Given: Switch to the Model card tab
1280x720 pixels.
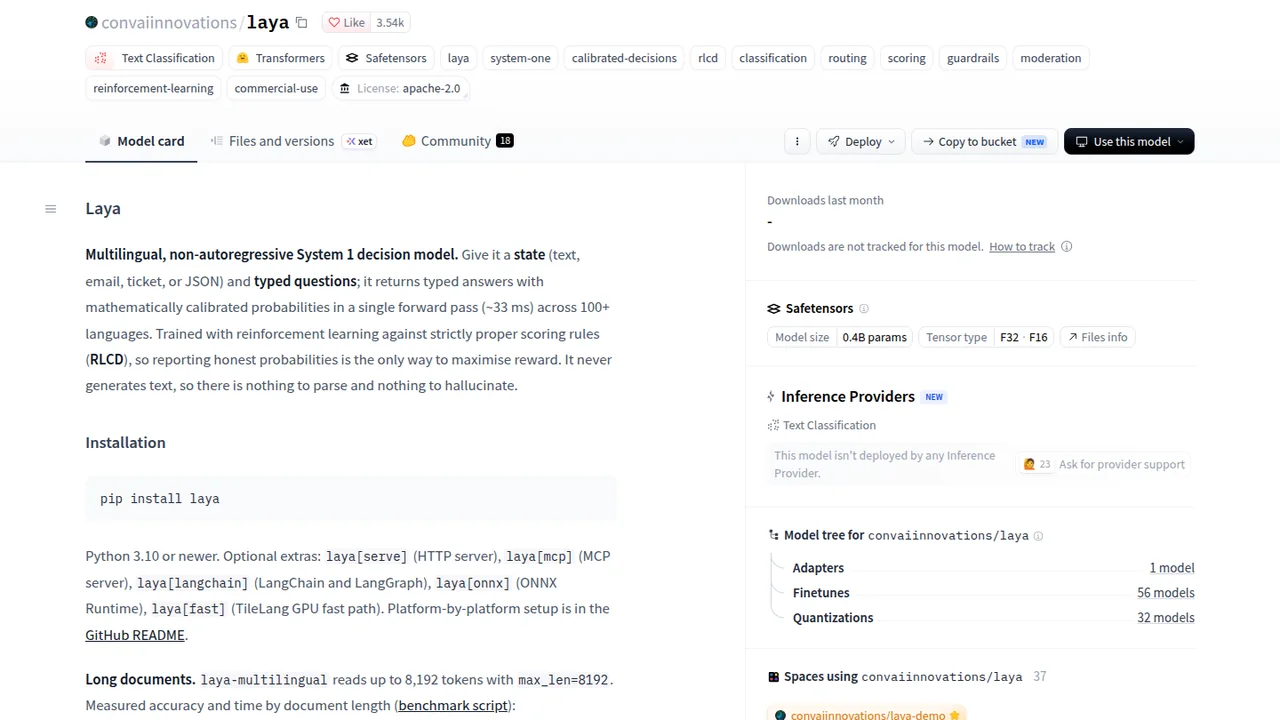Looking at the screenshot, I should click(141, 141).
